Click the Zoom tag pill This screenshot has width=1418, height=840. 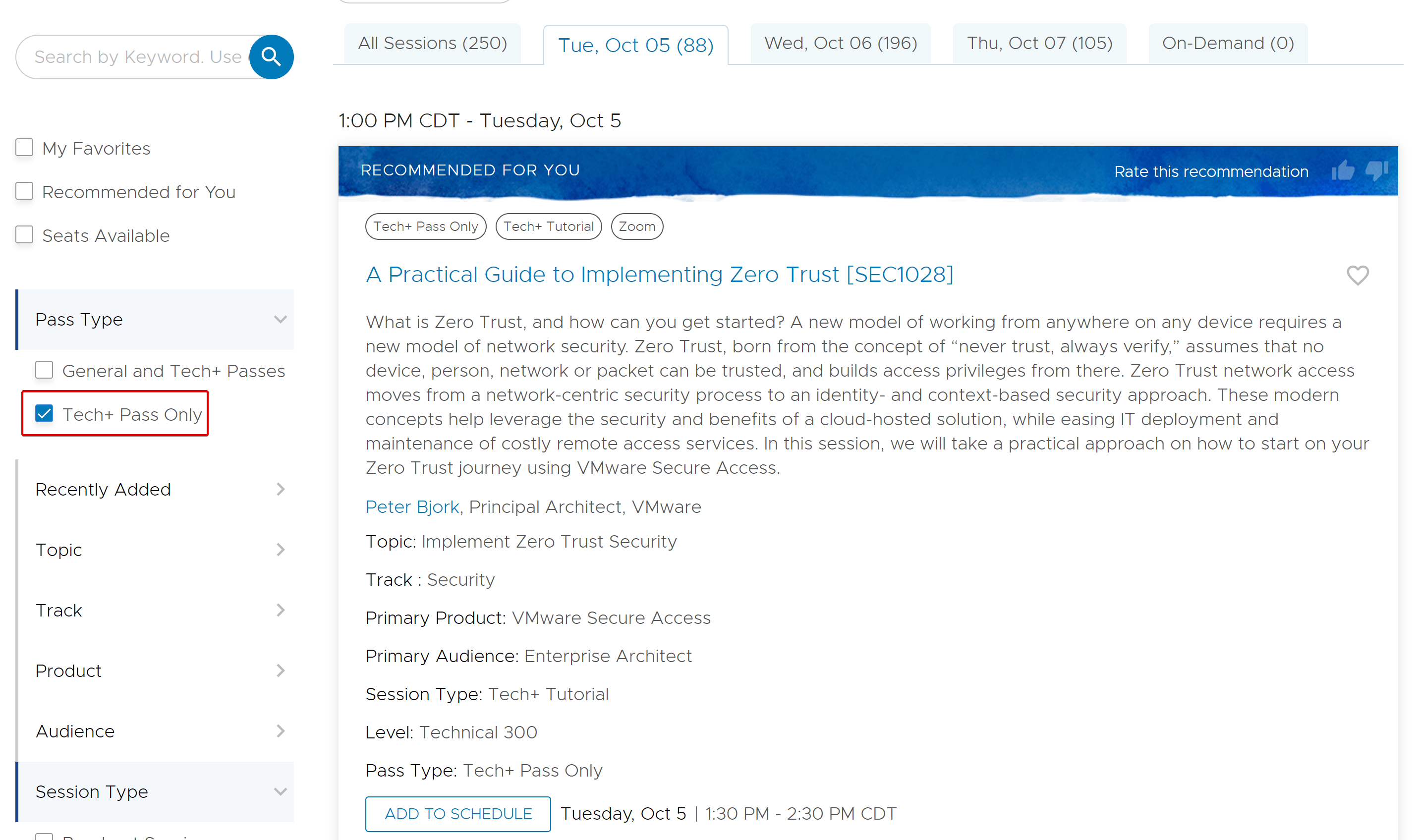pos(636,226)
